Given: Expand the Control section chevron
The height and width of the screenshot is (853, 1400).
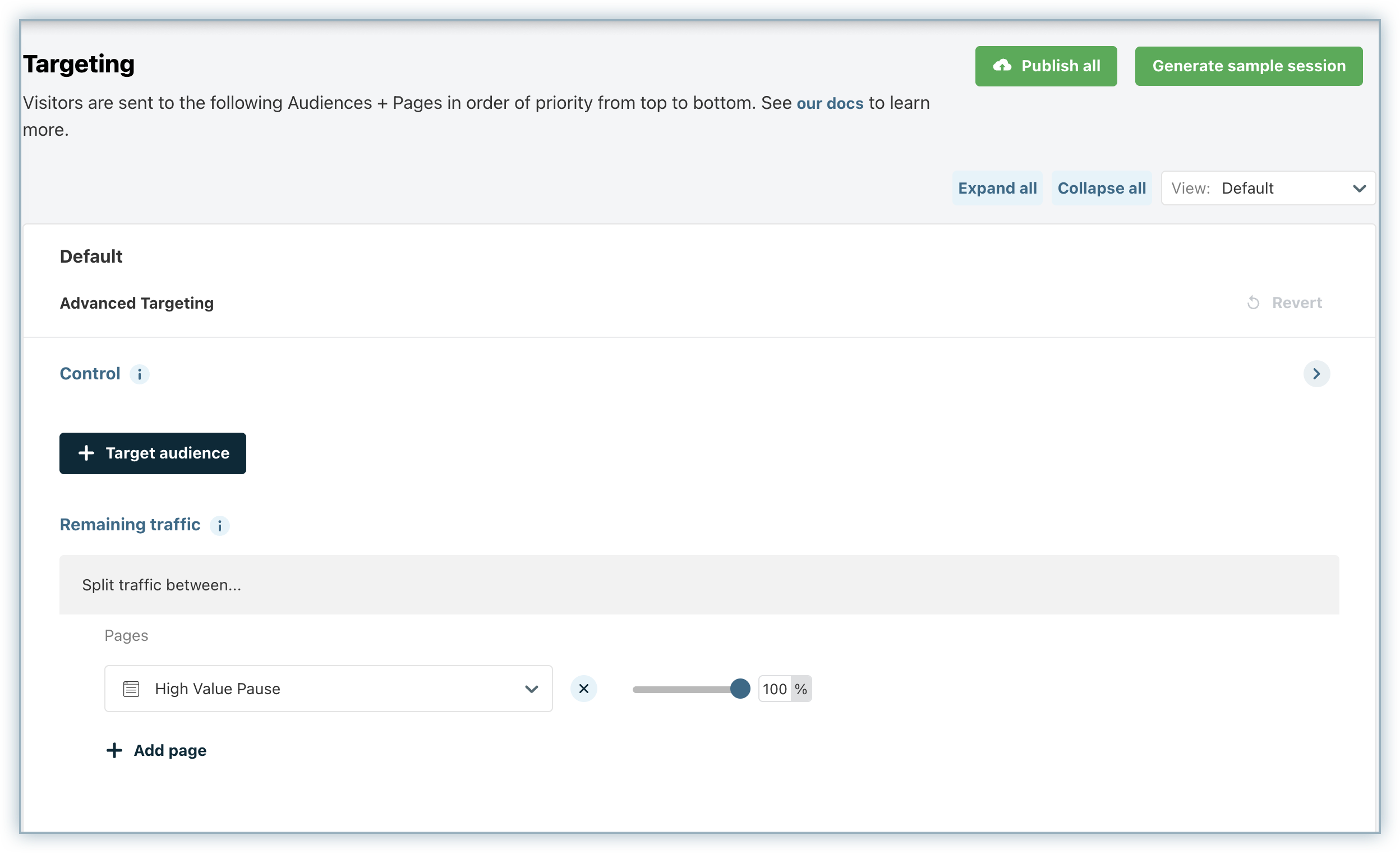Looking at the screenshot, I should tap(1316, 374).
